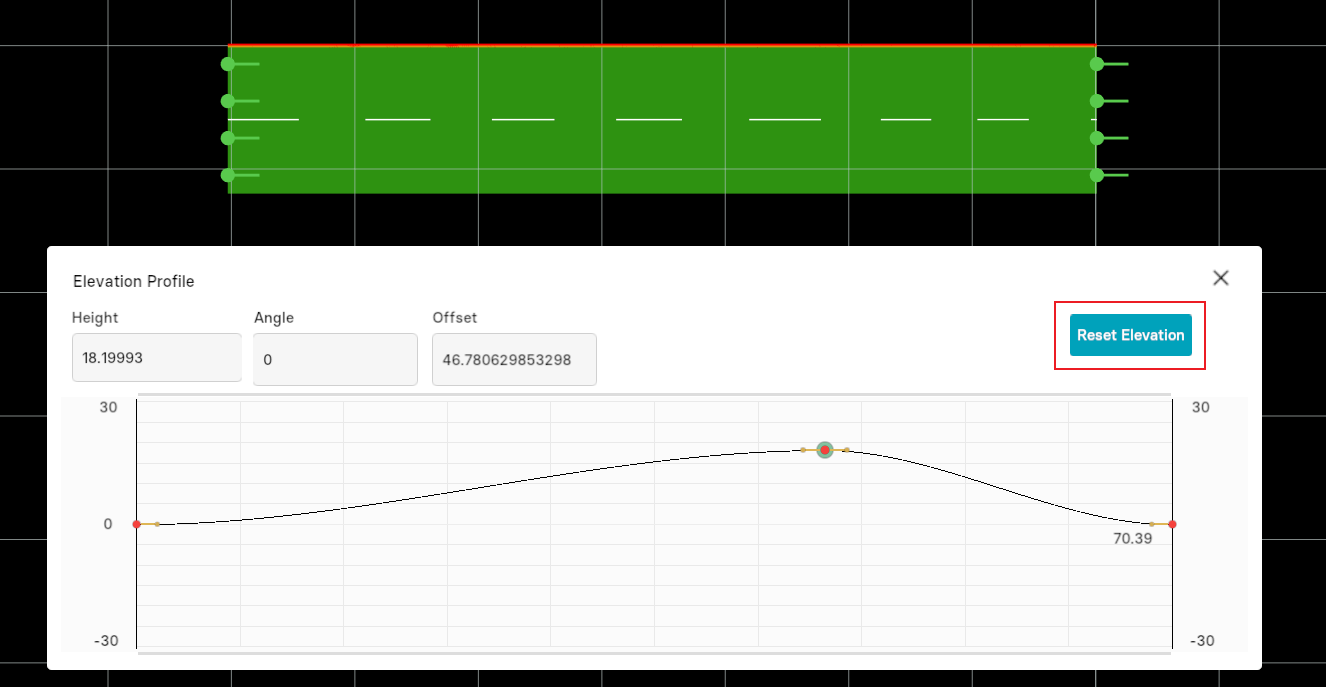Click left tangent handle of peak point
This screenshot has height=687, width=1326.
tap(803, 450)
